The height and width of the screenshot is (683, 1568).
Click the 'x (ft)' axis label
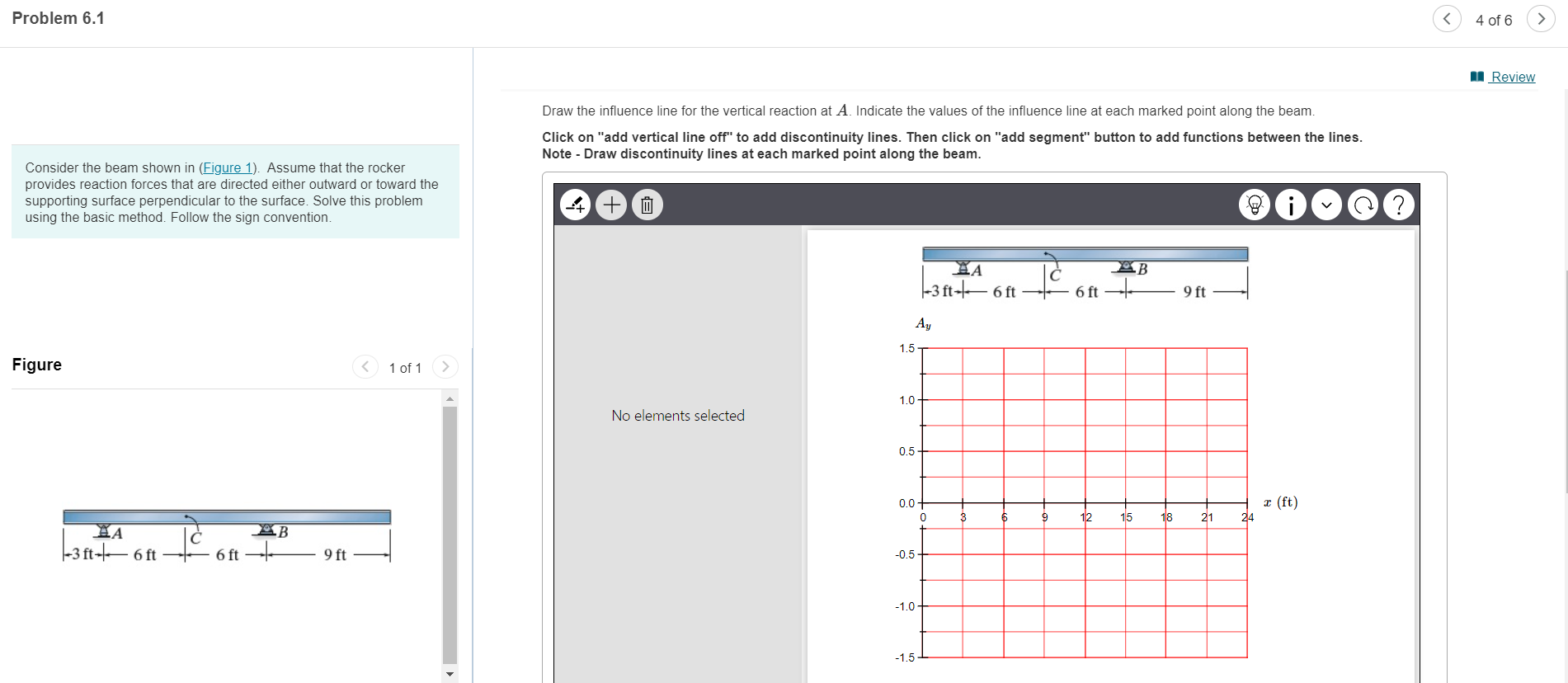(x=1281, y=502)
